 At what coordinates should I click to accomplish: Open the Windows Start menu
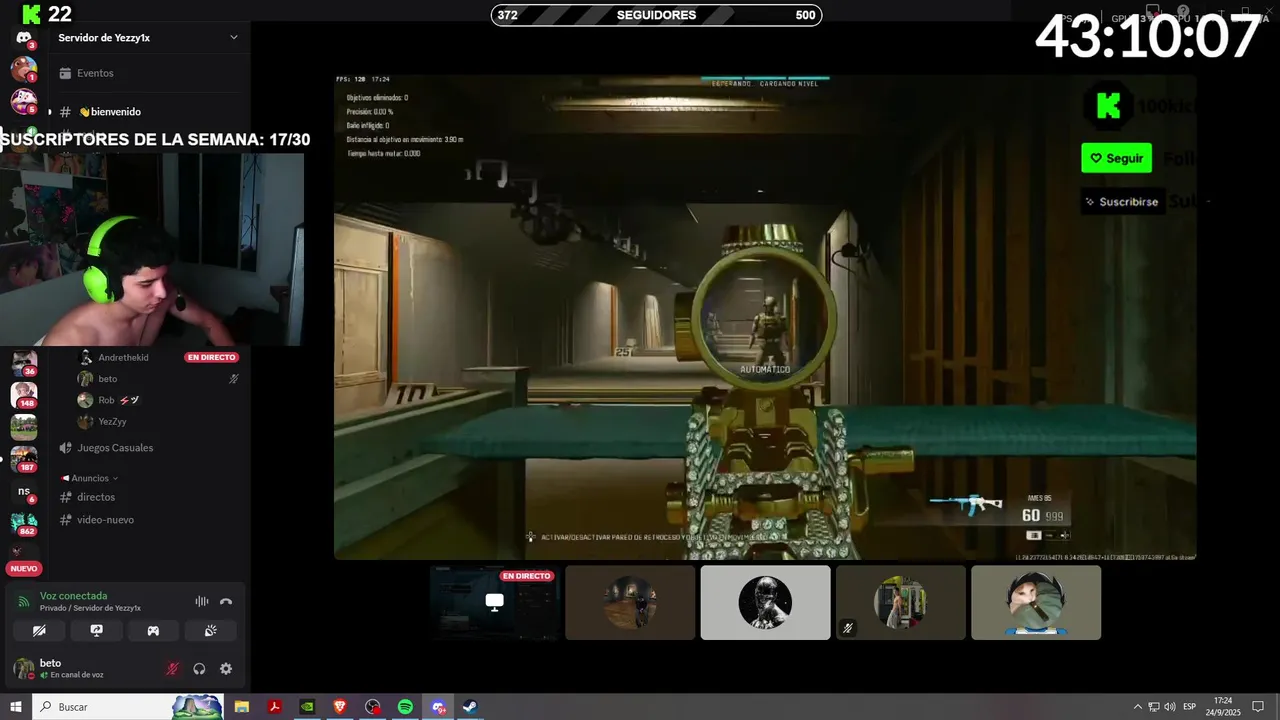16,707
